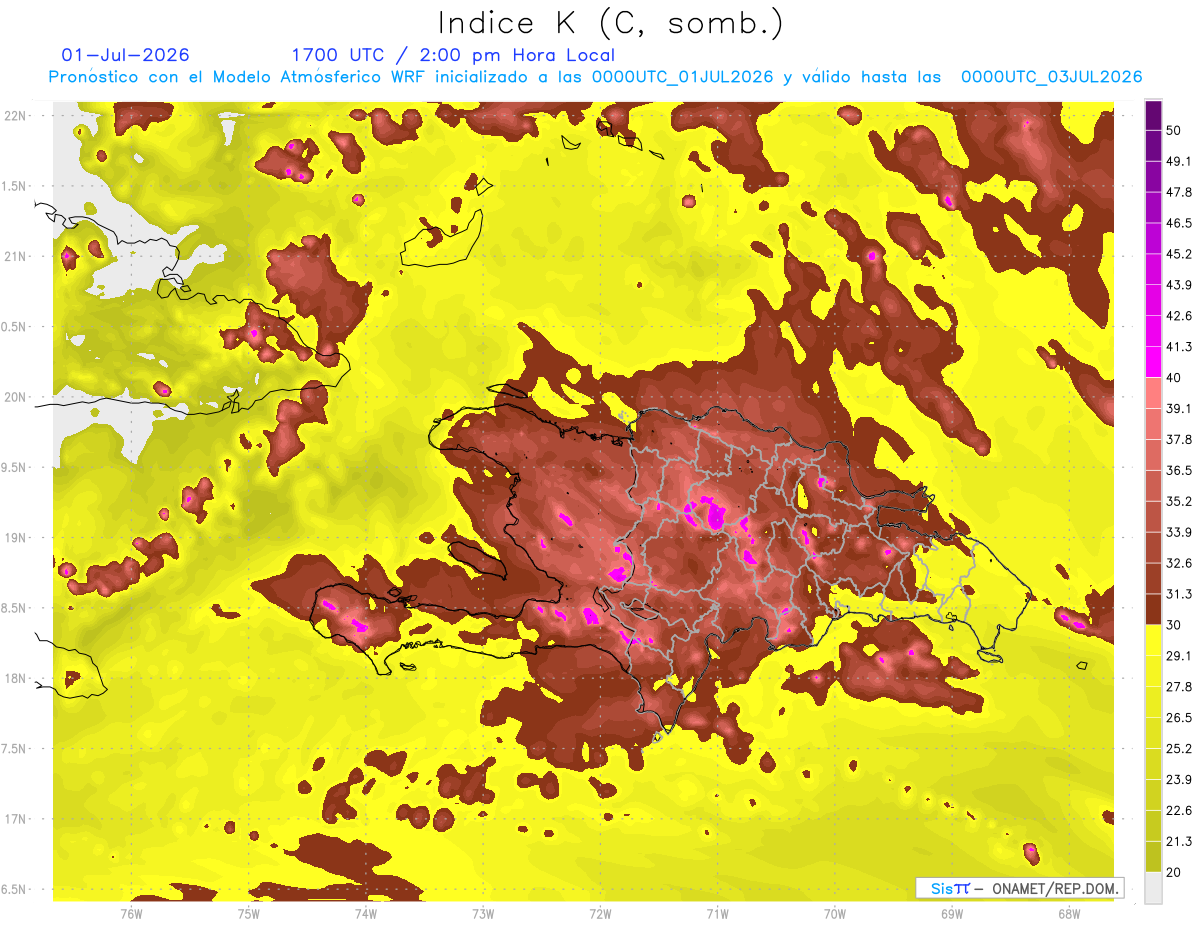Click the 71W longitude label
The width and height of the screenshot is (1200, 927).
tap(717, 913)
